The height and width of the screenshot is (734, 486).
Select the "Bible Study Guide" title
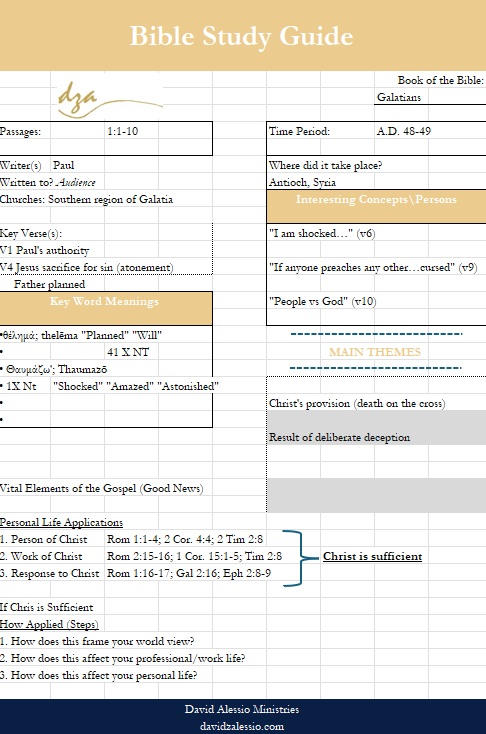[x=242, y=36]
